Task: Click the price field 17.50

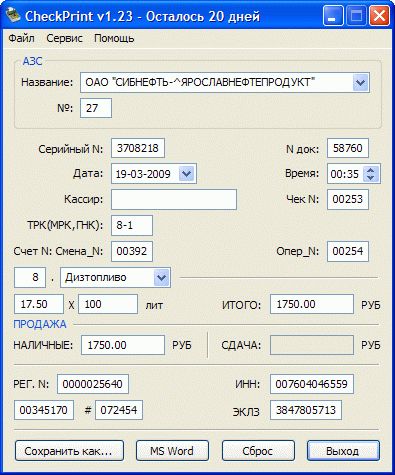Action: point(39,304)
